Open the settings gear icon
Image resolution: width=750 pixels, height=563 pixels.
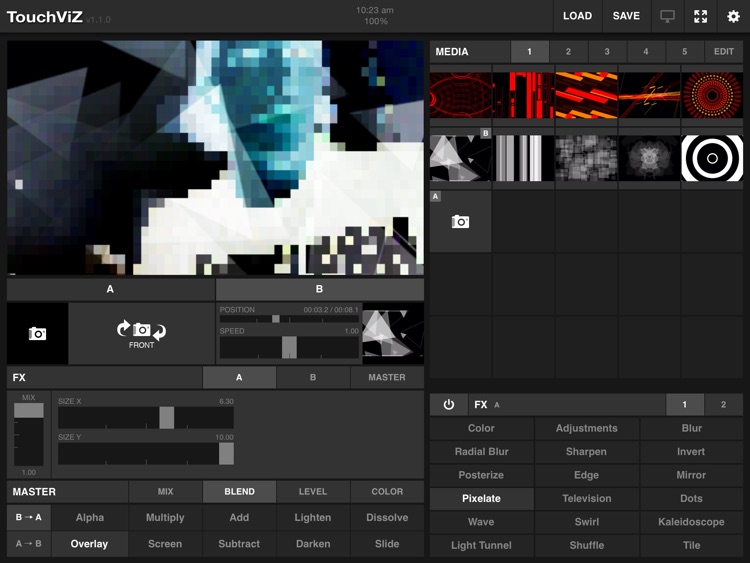(733, 16)
